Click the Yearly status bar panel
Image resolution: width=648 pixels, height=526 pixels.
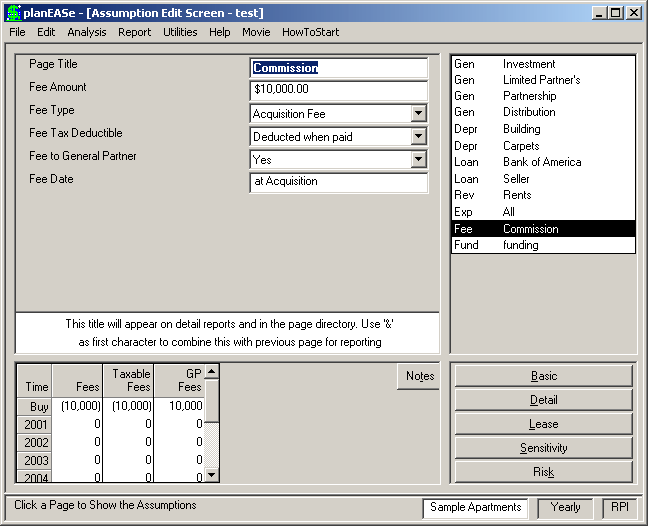click(x=565, y=507)
